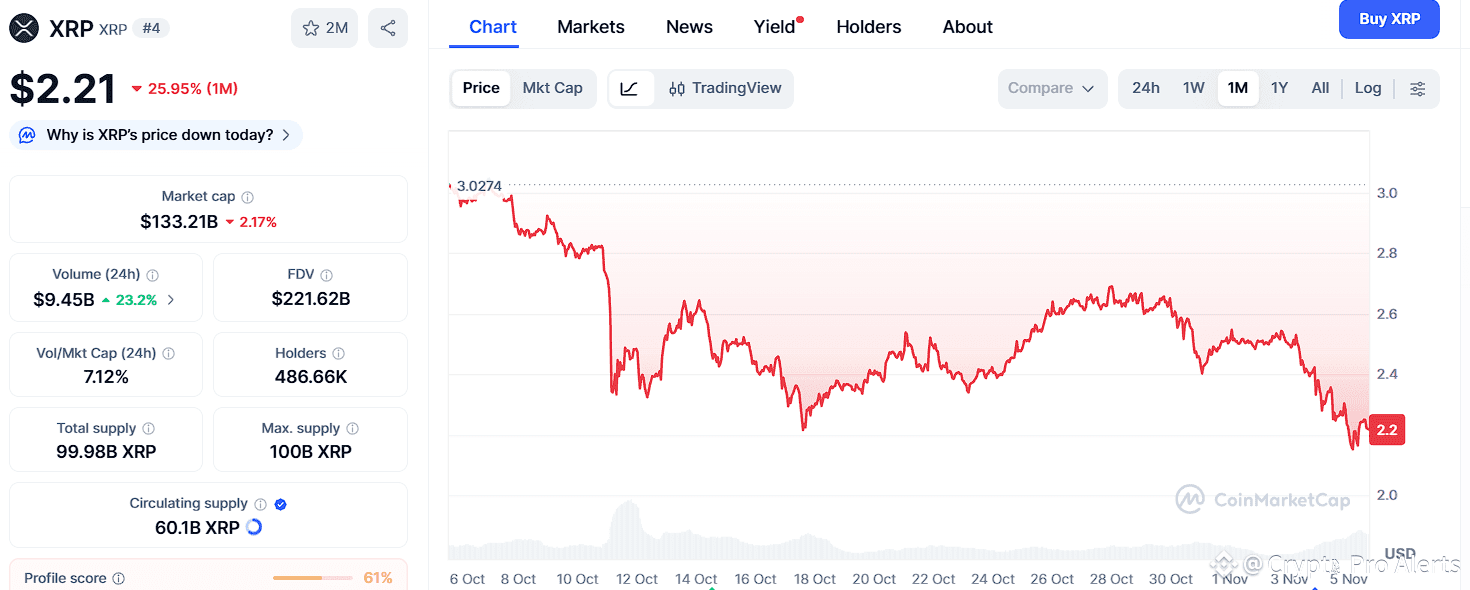Open the Compare dropdown
1470x590 pixels.
(x=1051, y=88)
